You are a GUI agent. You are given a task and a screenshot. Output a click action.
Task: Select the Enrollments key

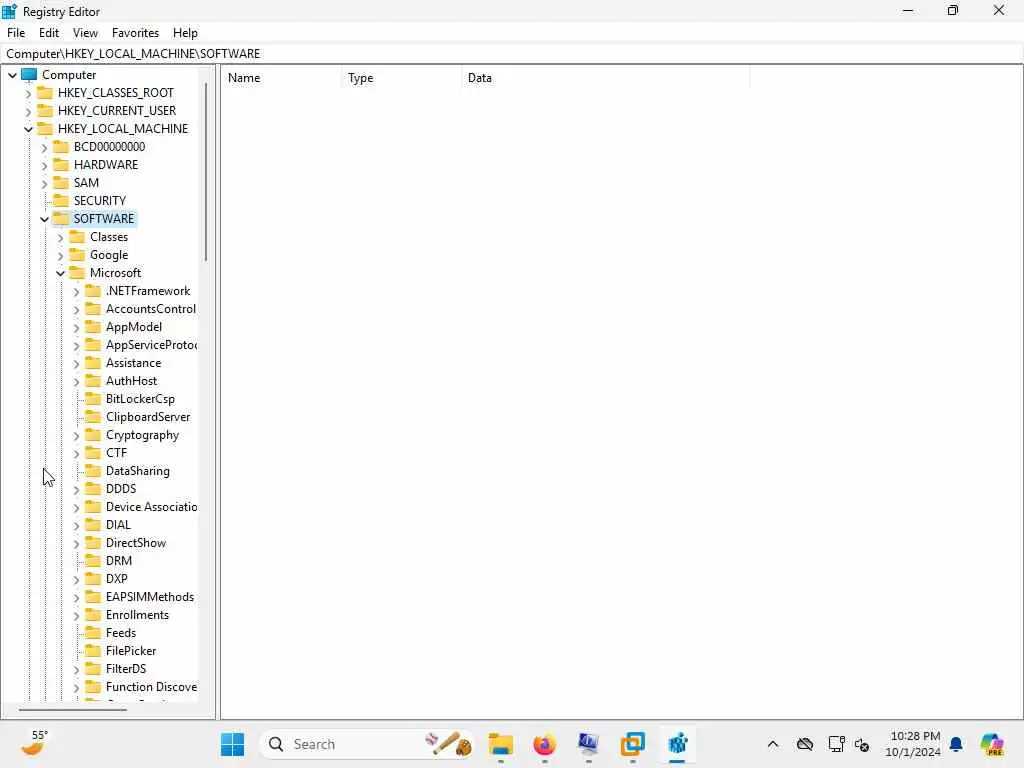tap(137, 615)
